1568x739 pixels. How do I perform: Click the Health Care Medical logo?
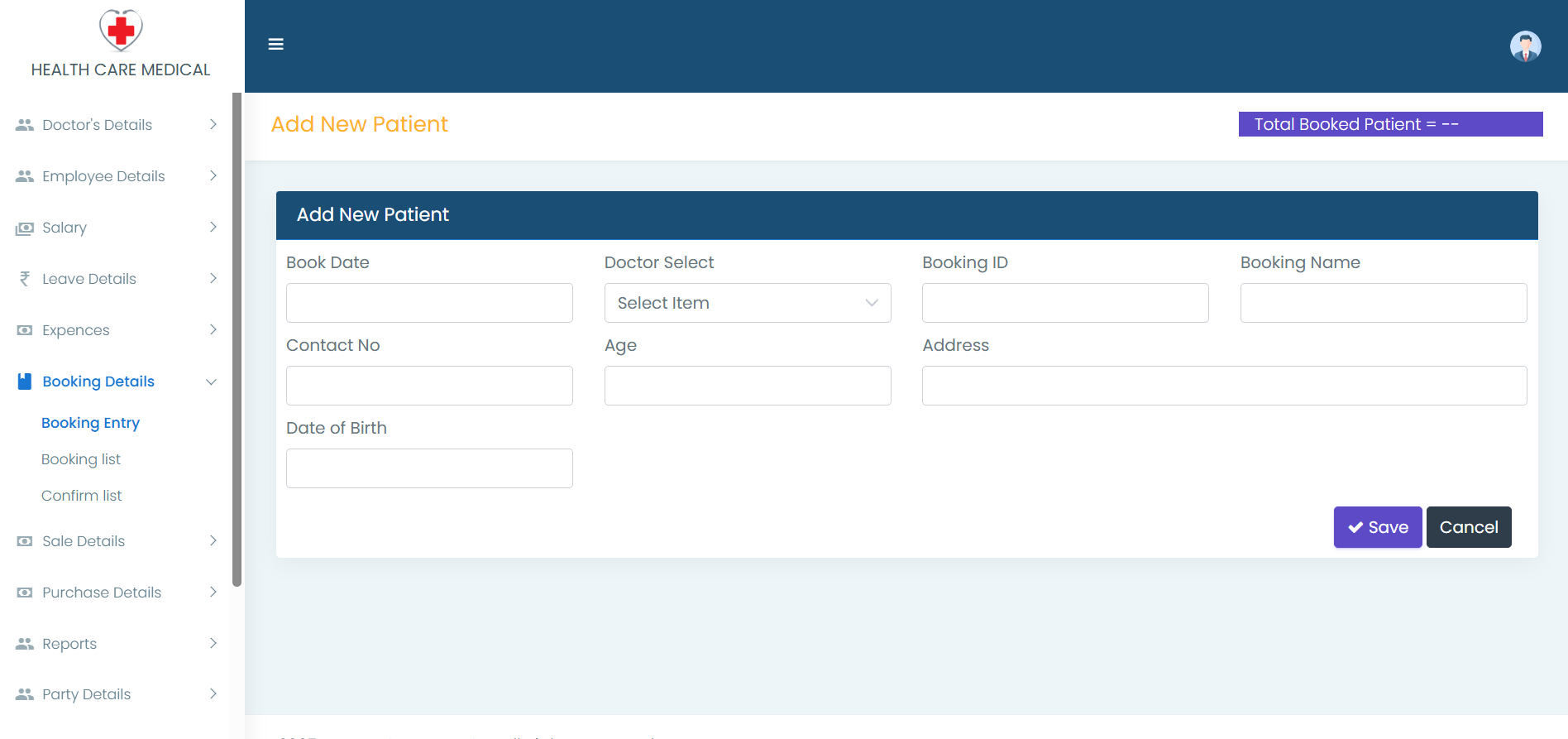[121, 31]
